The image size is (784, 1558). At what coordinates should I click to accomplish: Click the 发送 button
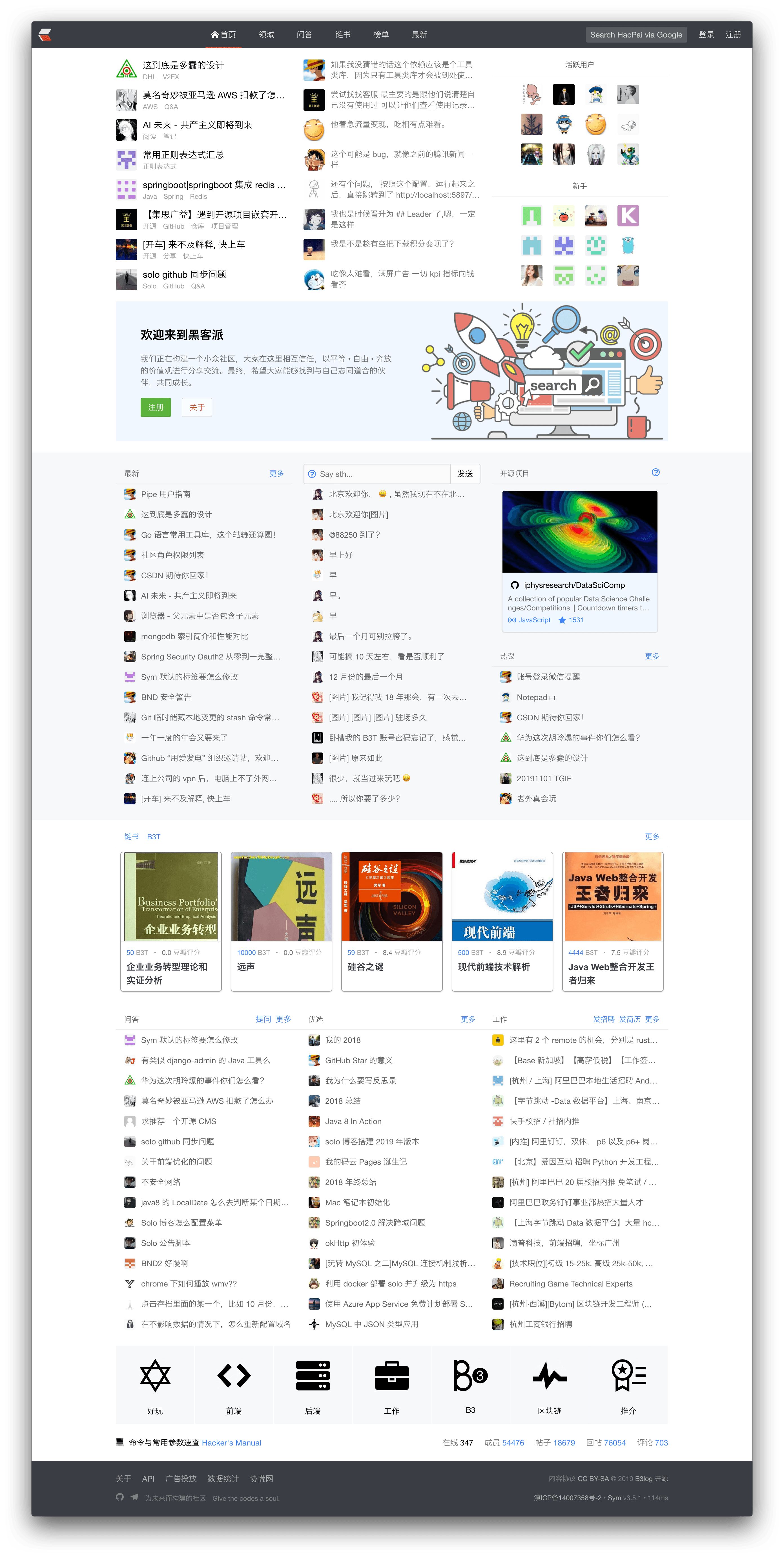click(x=465, y=474)
